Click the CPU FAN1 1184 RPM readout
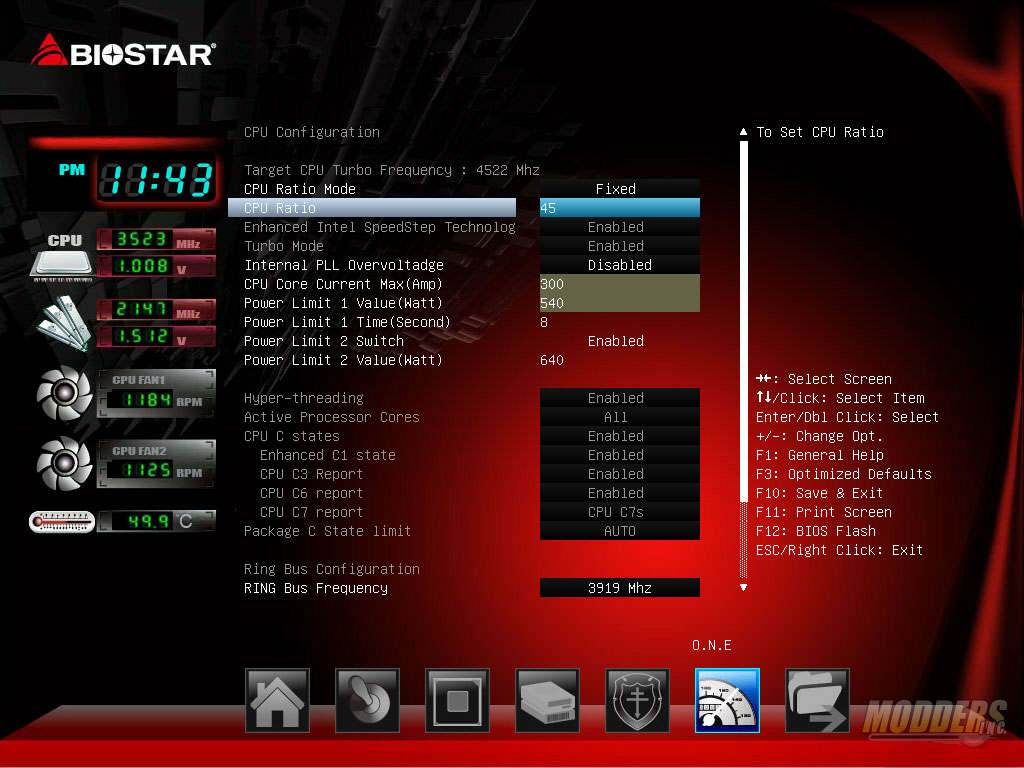Image resolution: width=1024 pixels, height=768 pixels. (x=156, y=393)
